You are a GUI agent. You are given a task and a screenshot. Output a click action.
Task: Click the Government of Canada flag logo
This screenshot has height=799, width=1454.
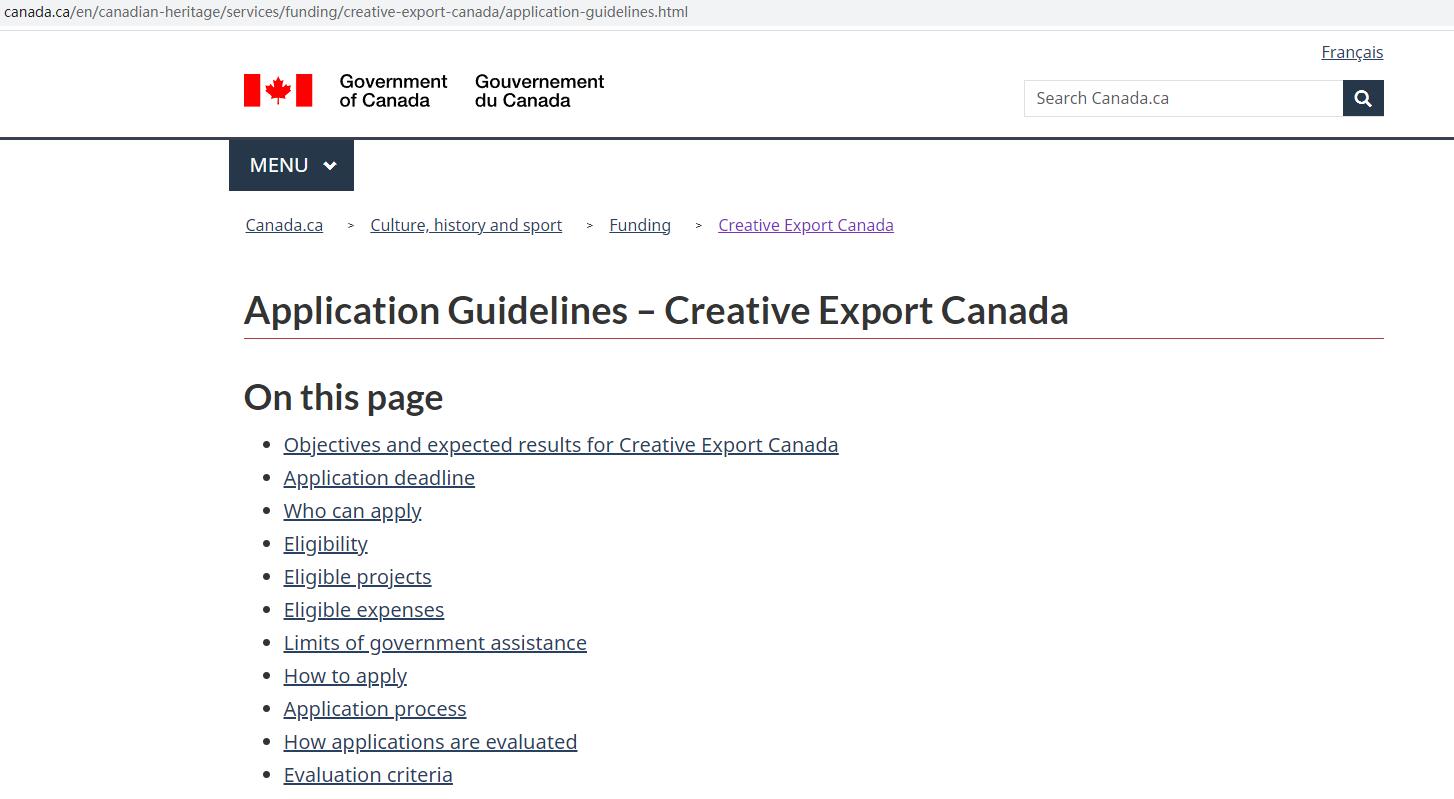278,90
